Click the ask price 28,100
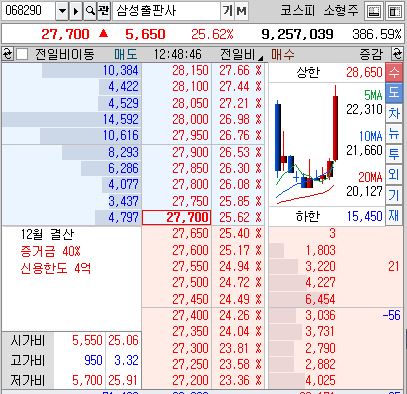Viewport: 407px width, 394px height. click(x=190, y=87)
